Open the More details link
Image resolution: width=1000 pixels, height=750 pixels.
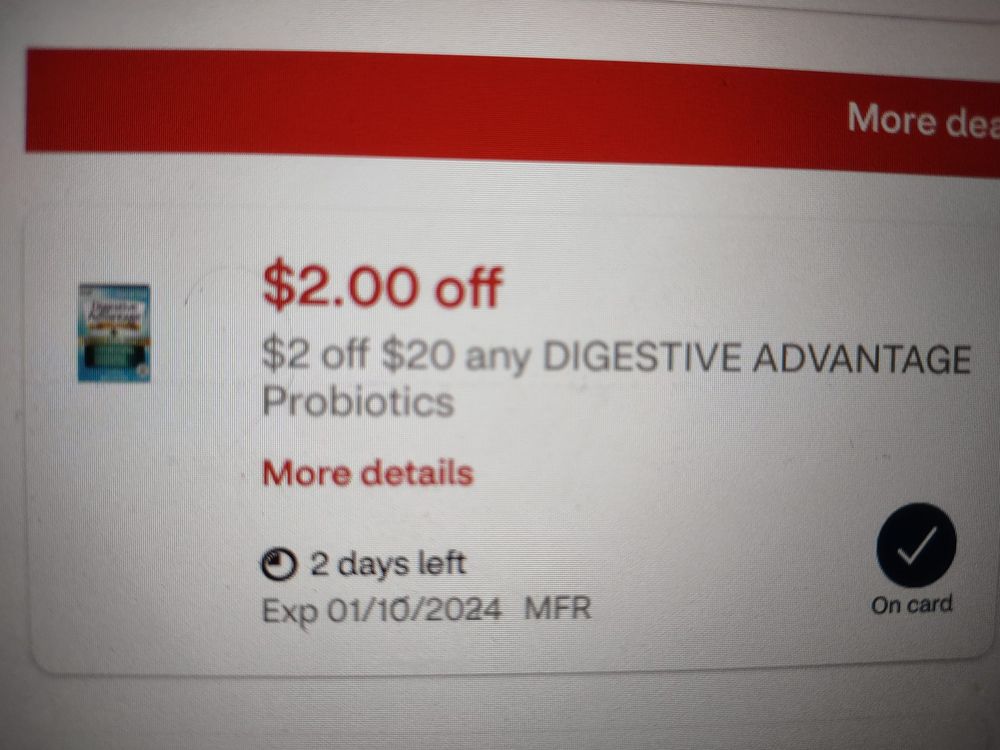[x=368, y=473]
